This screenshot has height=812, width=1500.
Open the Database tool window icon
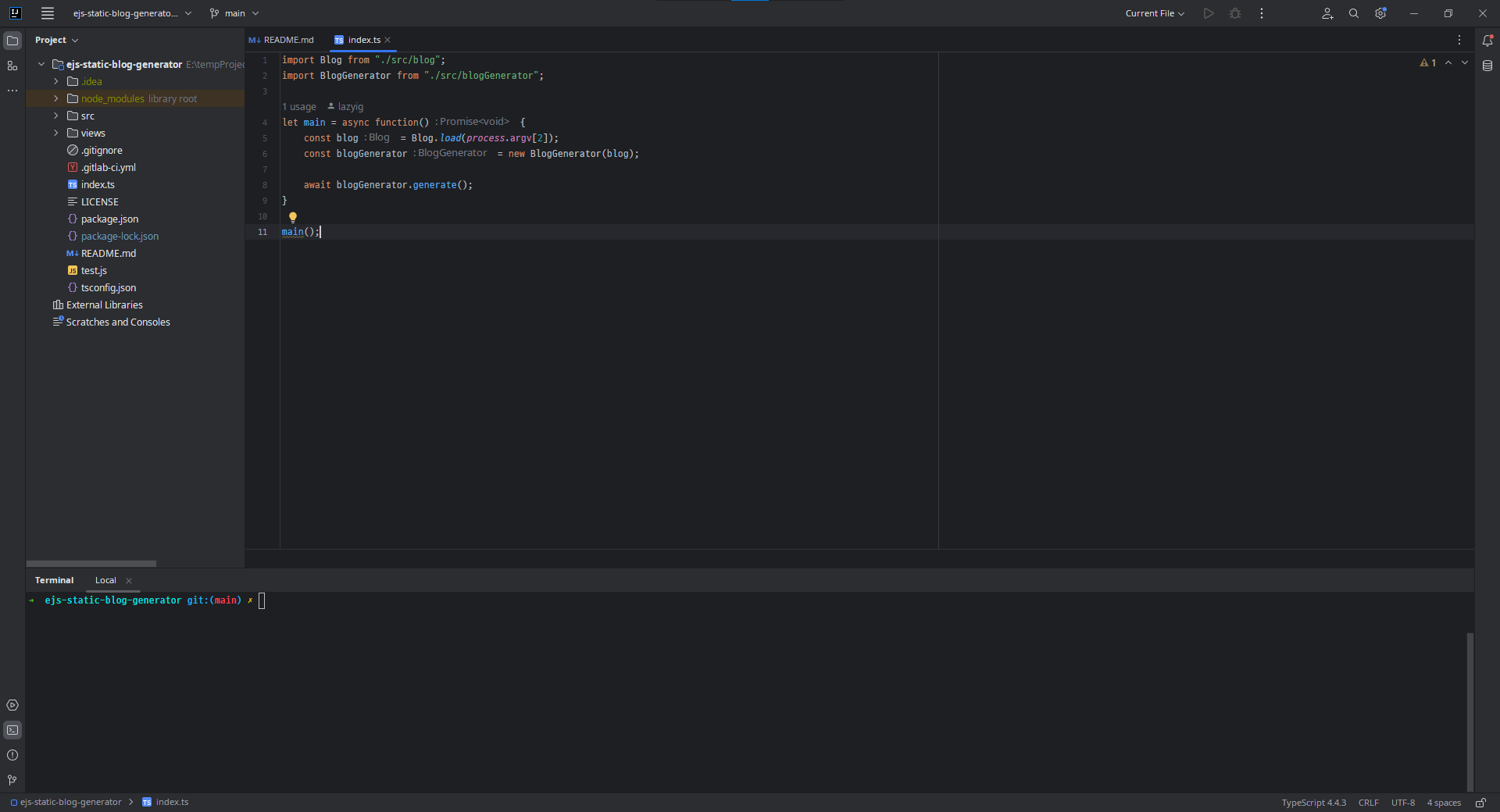[x=1487, y=66]
